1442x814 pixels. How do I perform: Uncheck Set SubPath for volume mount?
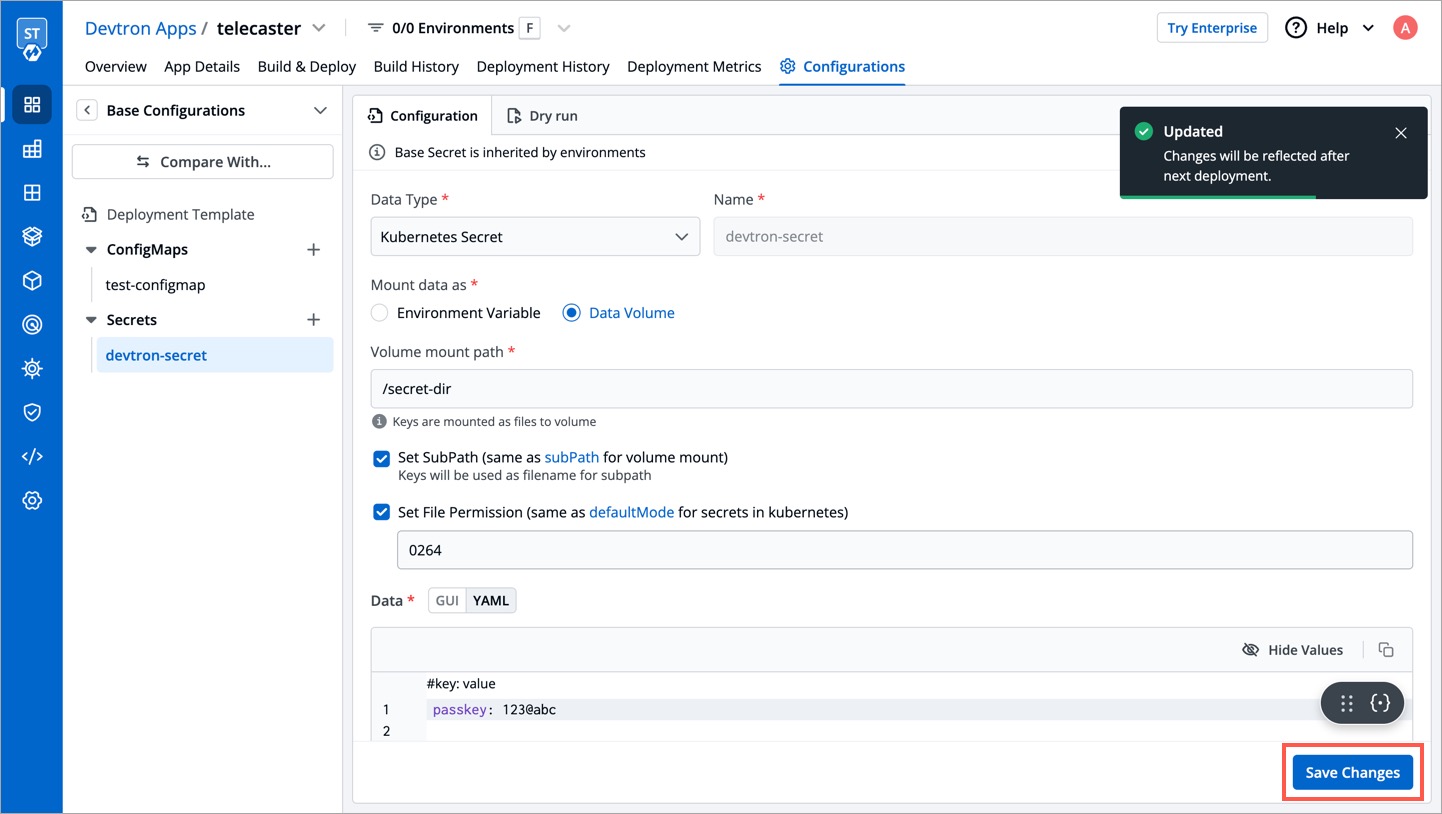381,458
